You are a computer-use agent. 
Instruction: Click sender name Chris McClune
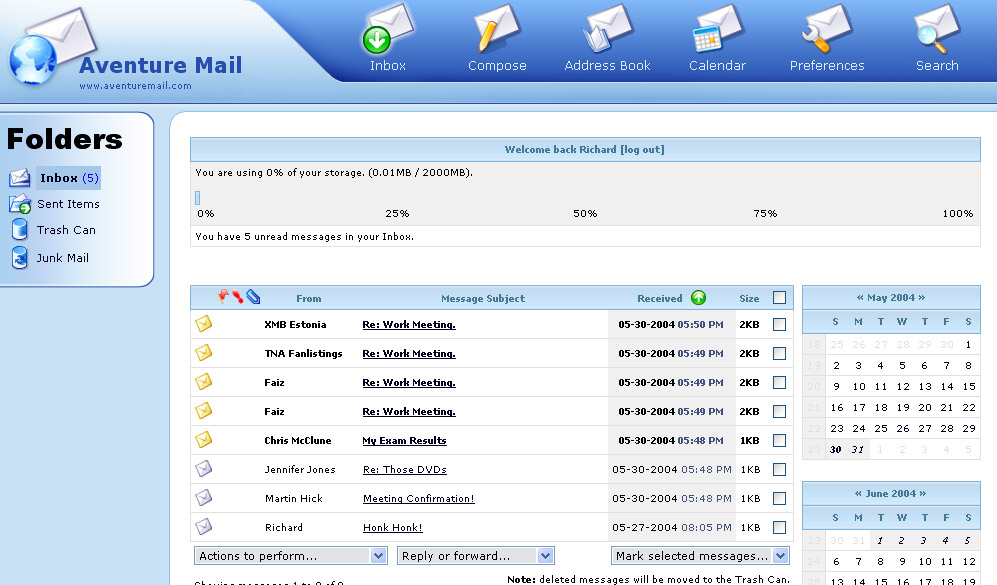298,441
